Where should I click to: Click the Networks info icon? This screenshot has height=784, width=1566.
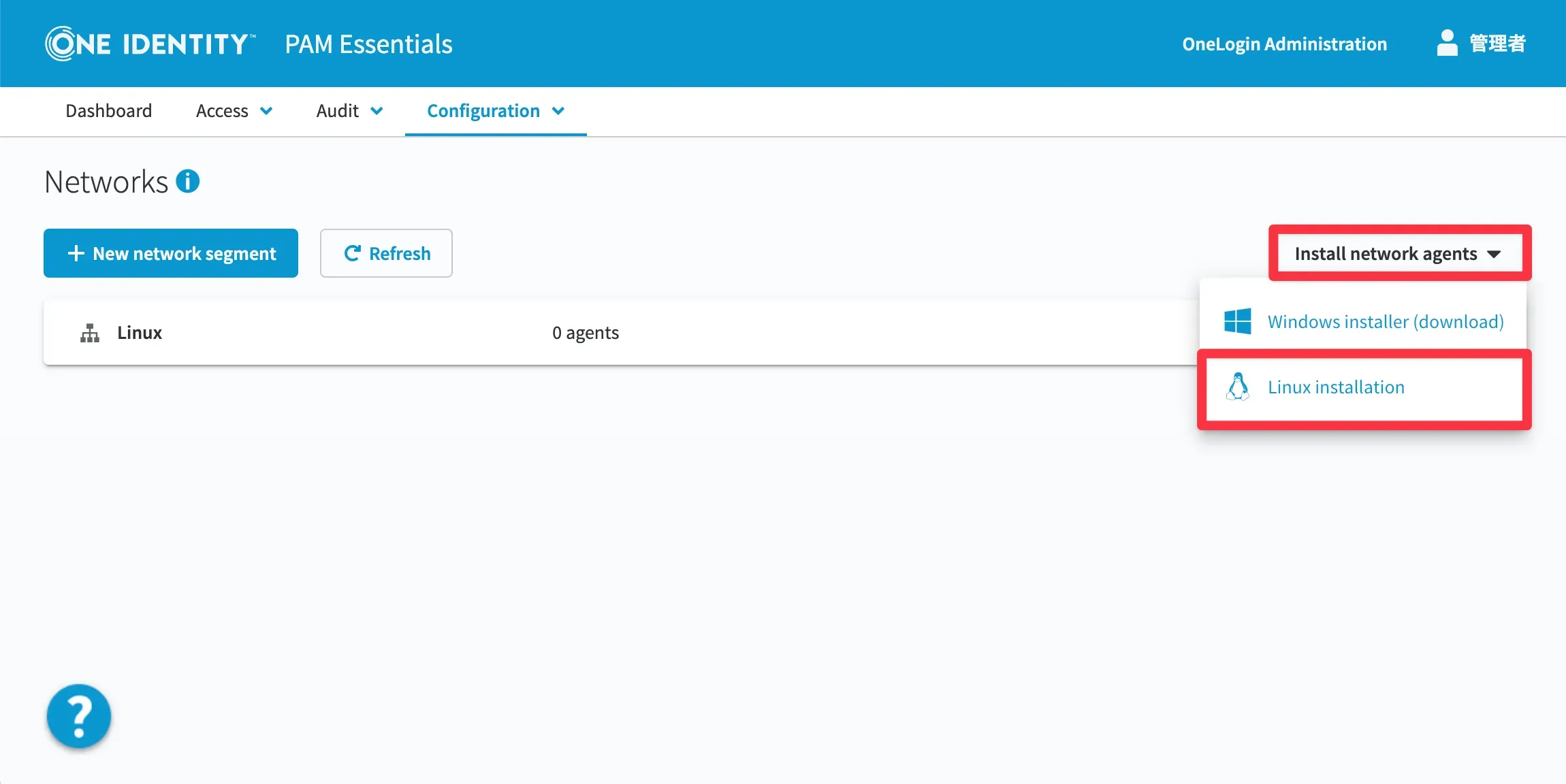(x=187, y=181)
